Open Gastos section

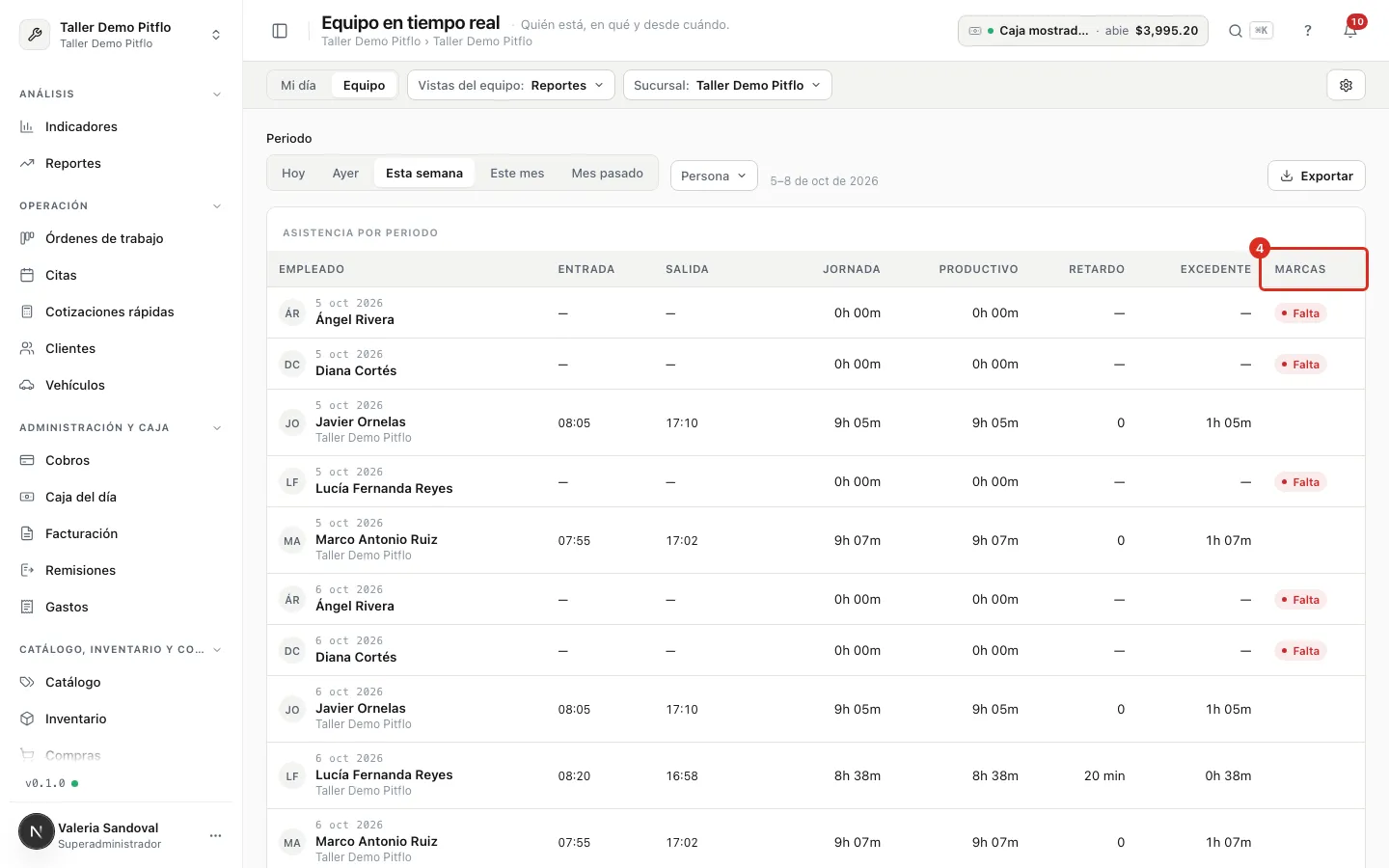click(x=121, y=607)
